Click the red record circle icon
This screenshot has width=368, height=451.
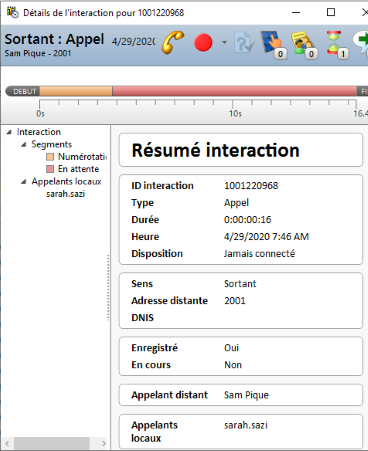point(203,42)
